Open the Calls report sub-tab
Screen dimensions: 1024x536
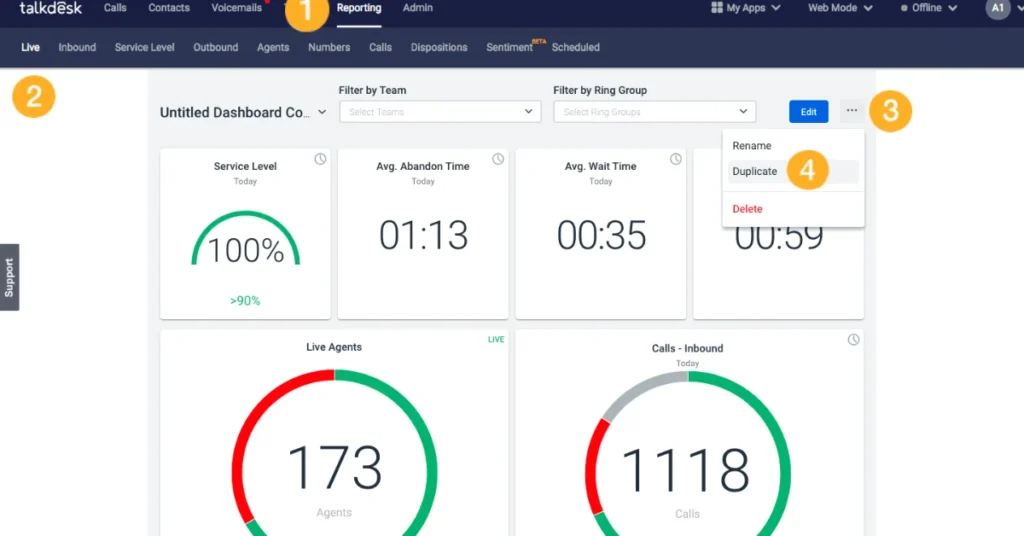click(x=380, y=48)
